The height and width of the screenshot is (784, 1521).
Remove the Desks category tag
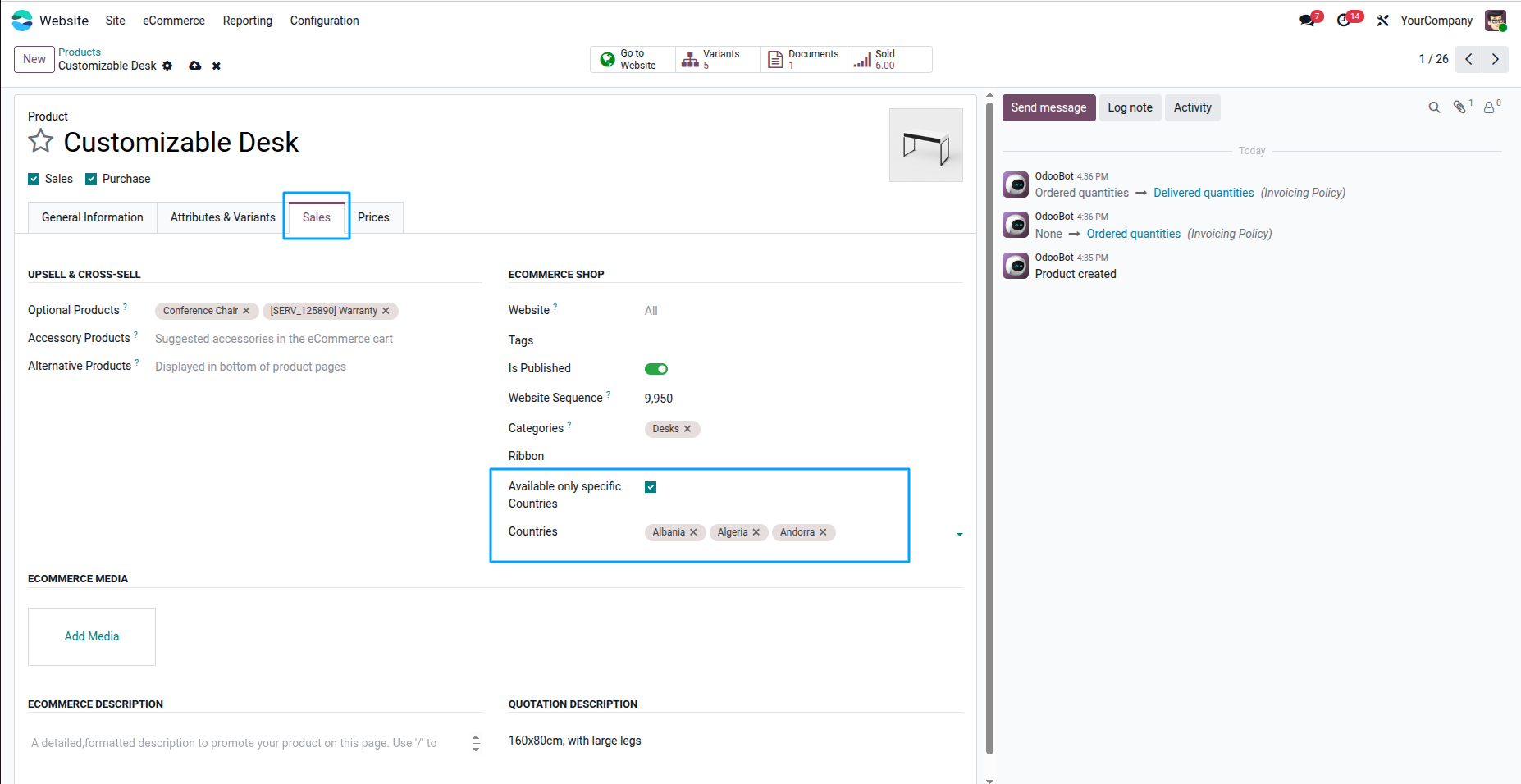tap(687, 429)
